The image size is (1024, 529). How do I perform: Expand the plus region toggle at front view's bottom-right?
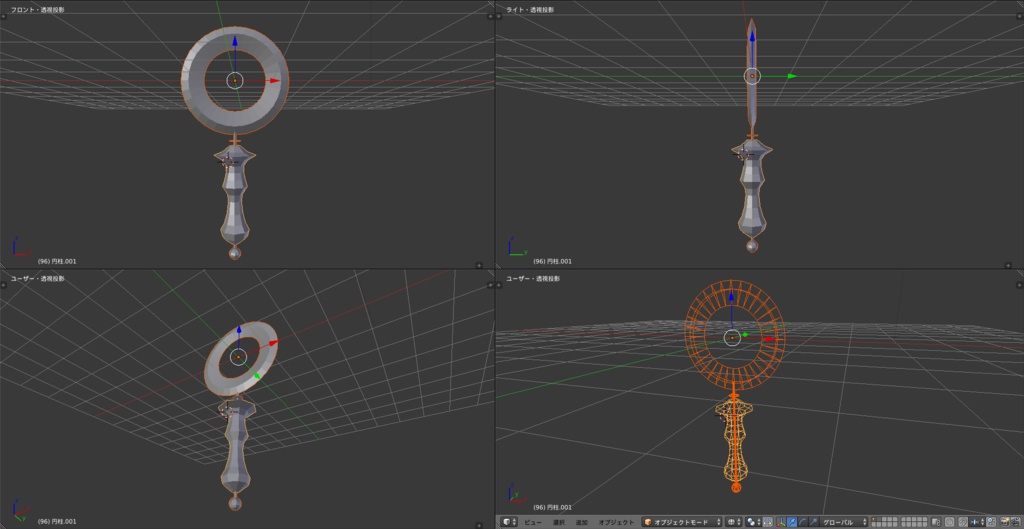479,265
